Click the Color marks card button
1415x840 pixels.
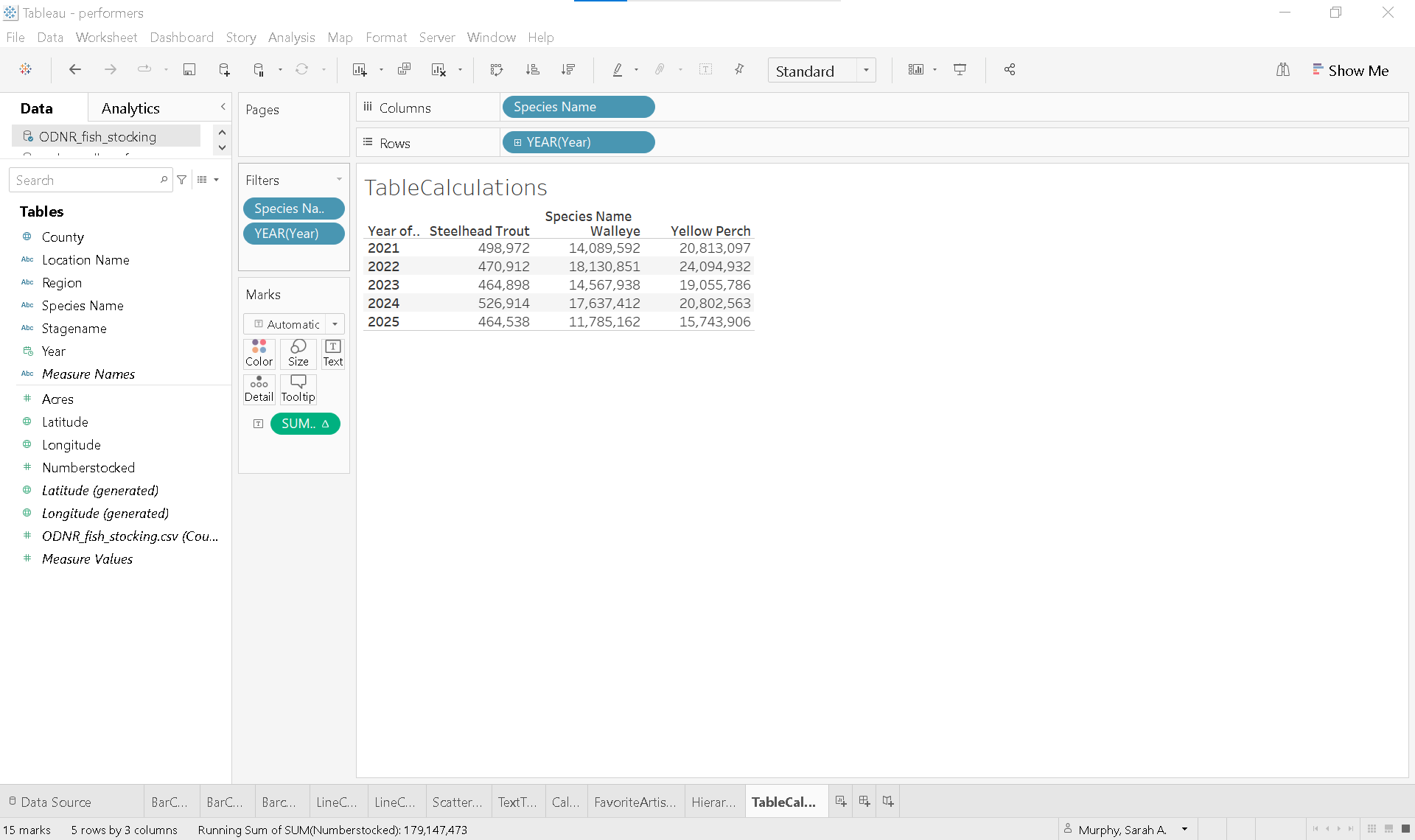click(x=259, y=353)
